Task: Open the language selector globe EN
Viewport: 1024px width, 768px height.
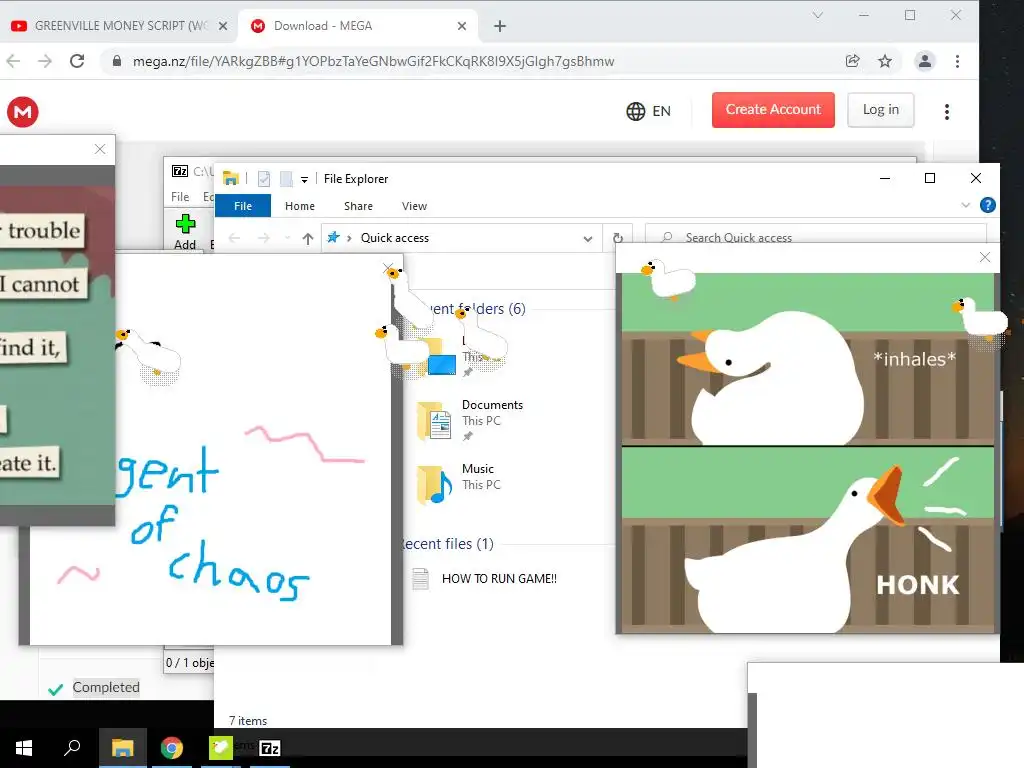Action: pos(648,111)
